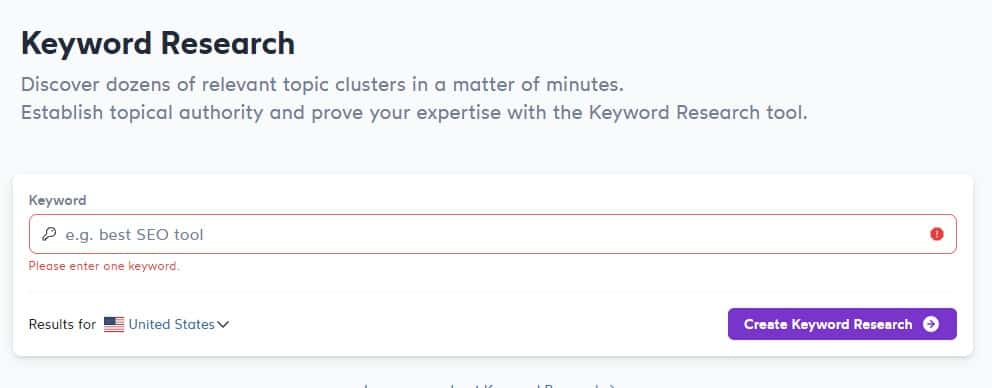Select the 'United States' country text
The height and width of the screenshot is (388, 992).
click(x=172, y=325)
